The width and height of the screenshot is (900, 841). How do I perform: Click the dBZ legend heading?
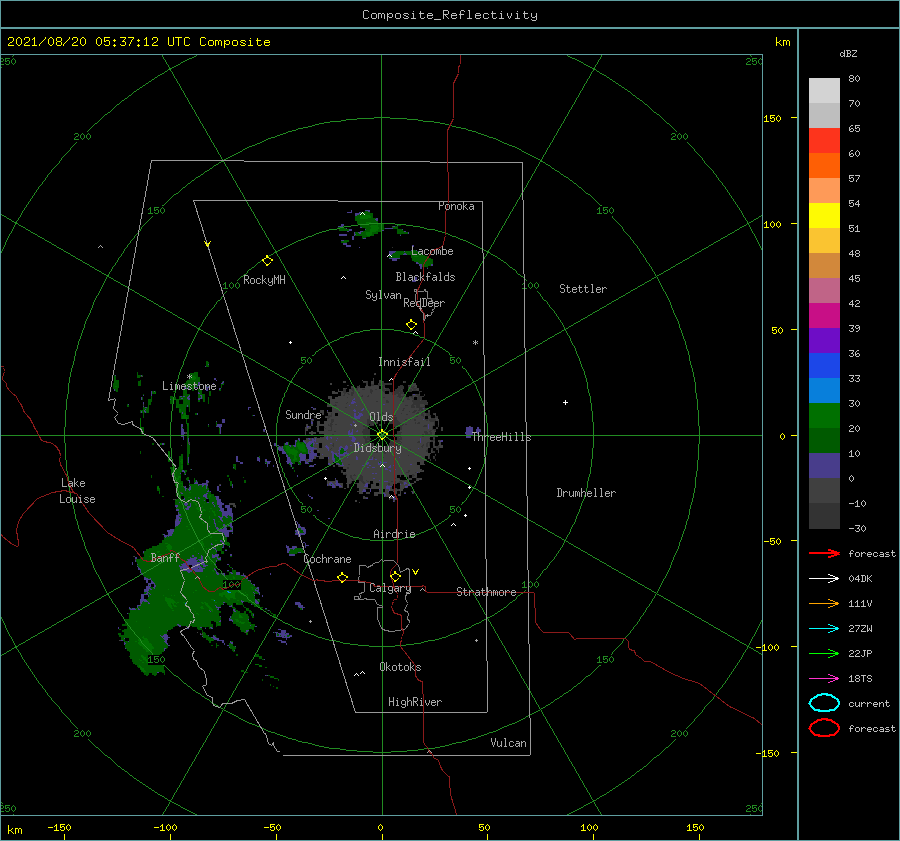(x=848, y=53)
